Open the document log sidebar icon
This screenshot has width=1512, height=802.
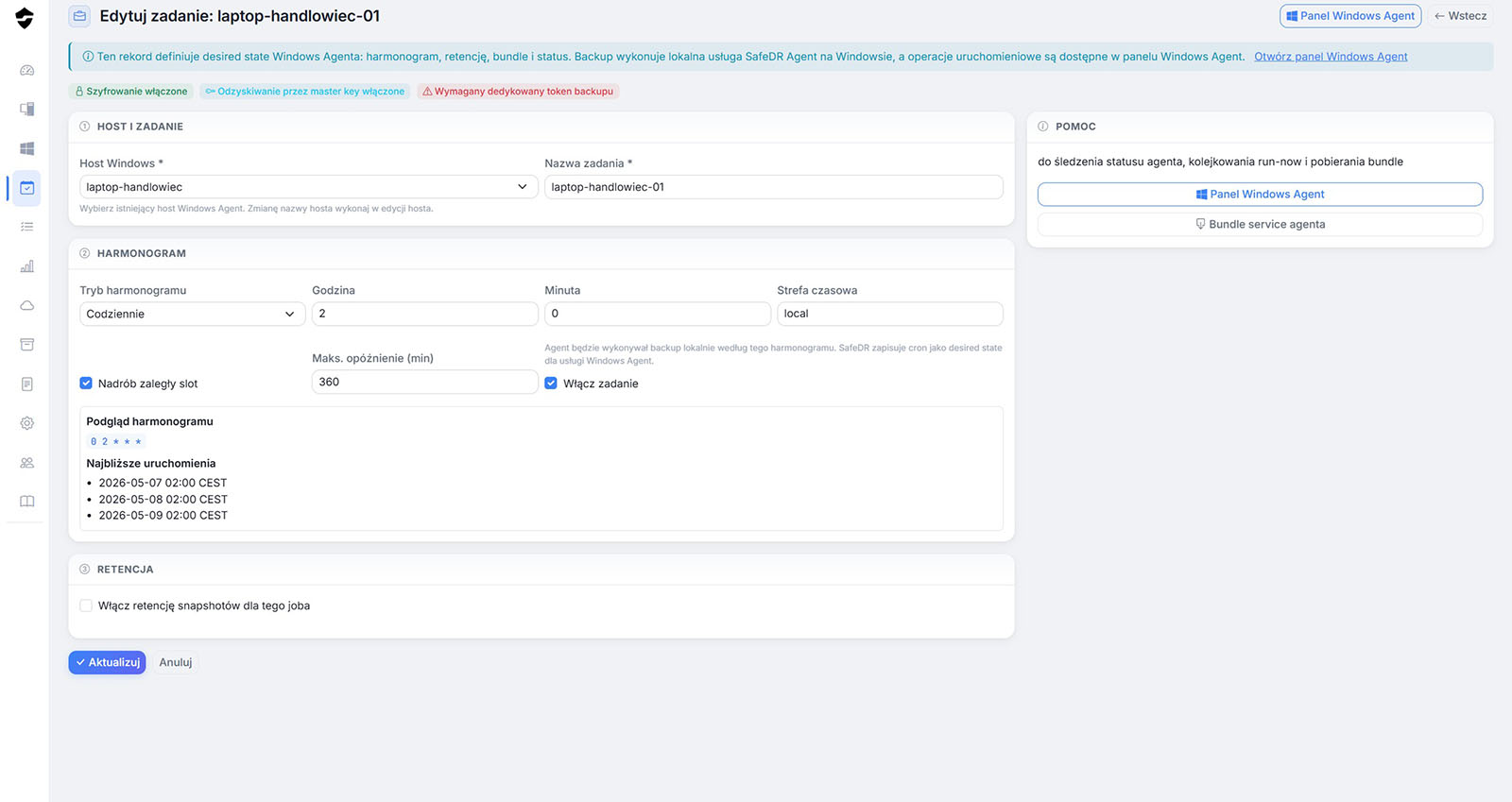[x=27, y=384]
